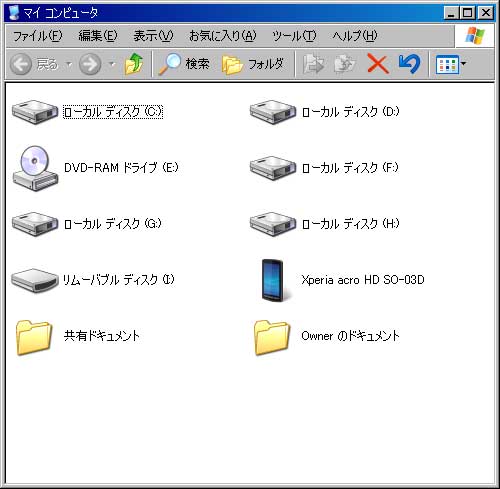
Task: Open the ファイル(F) menu
Action: point(38,36)
